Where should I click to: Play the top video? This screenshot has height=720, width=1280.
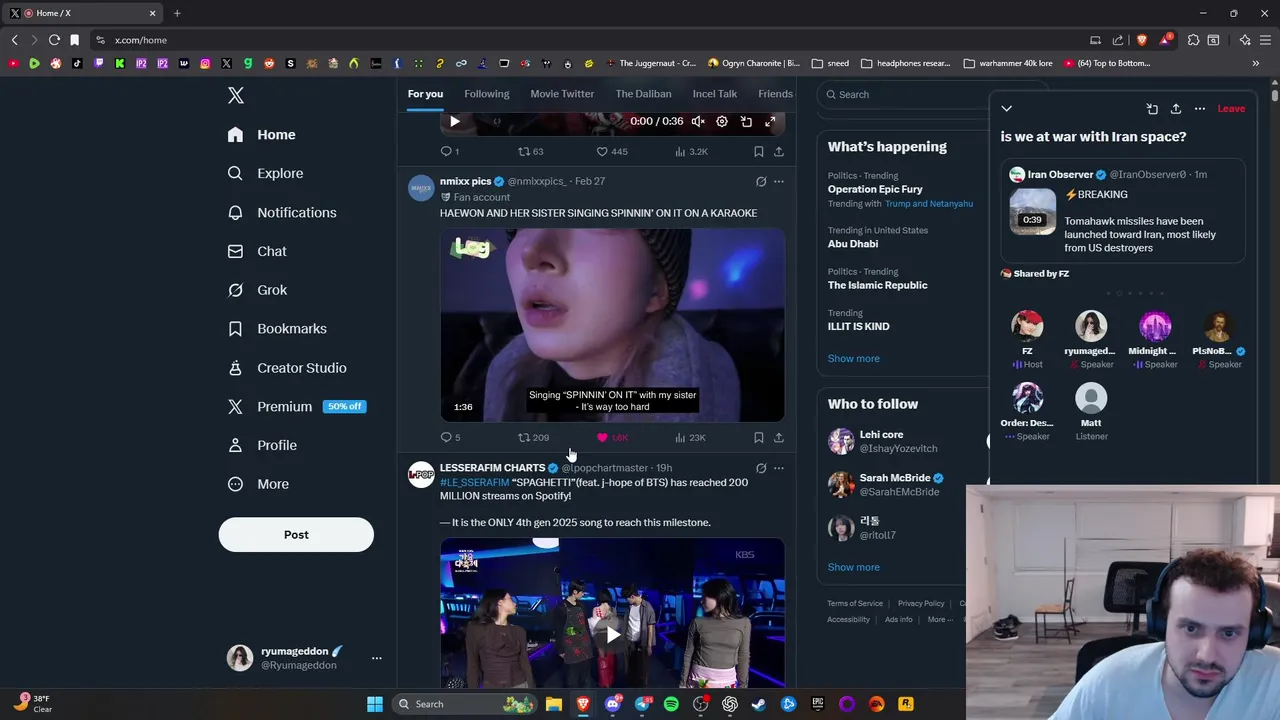click(455, 121)
